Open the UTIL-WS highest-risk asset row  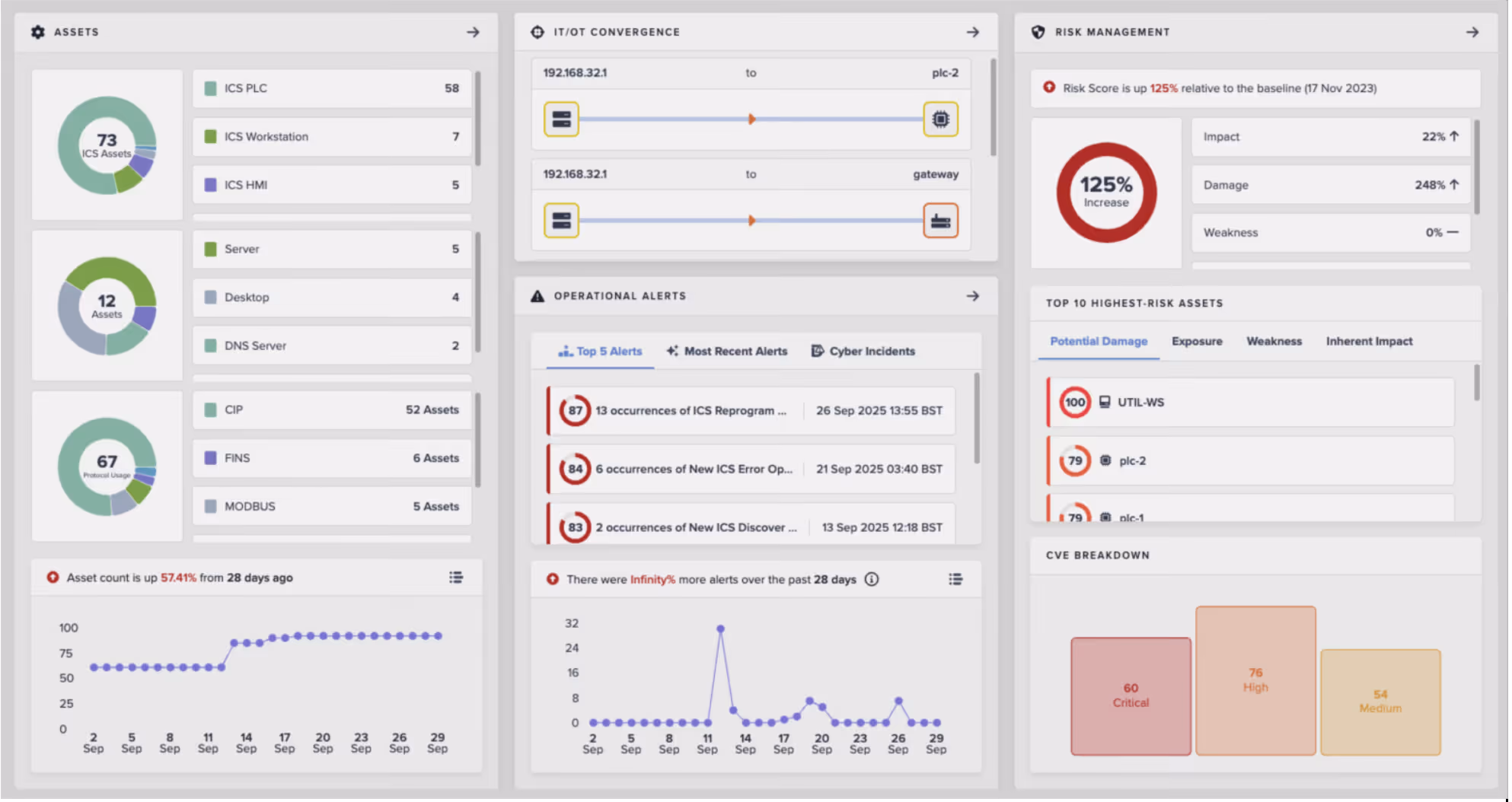1250,402
